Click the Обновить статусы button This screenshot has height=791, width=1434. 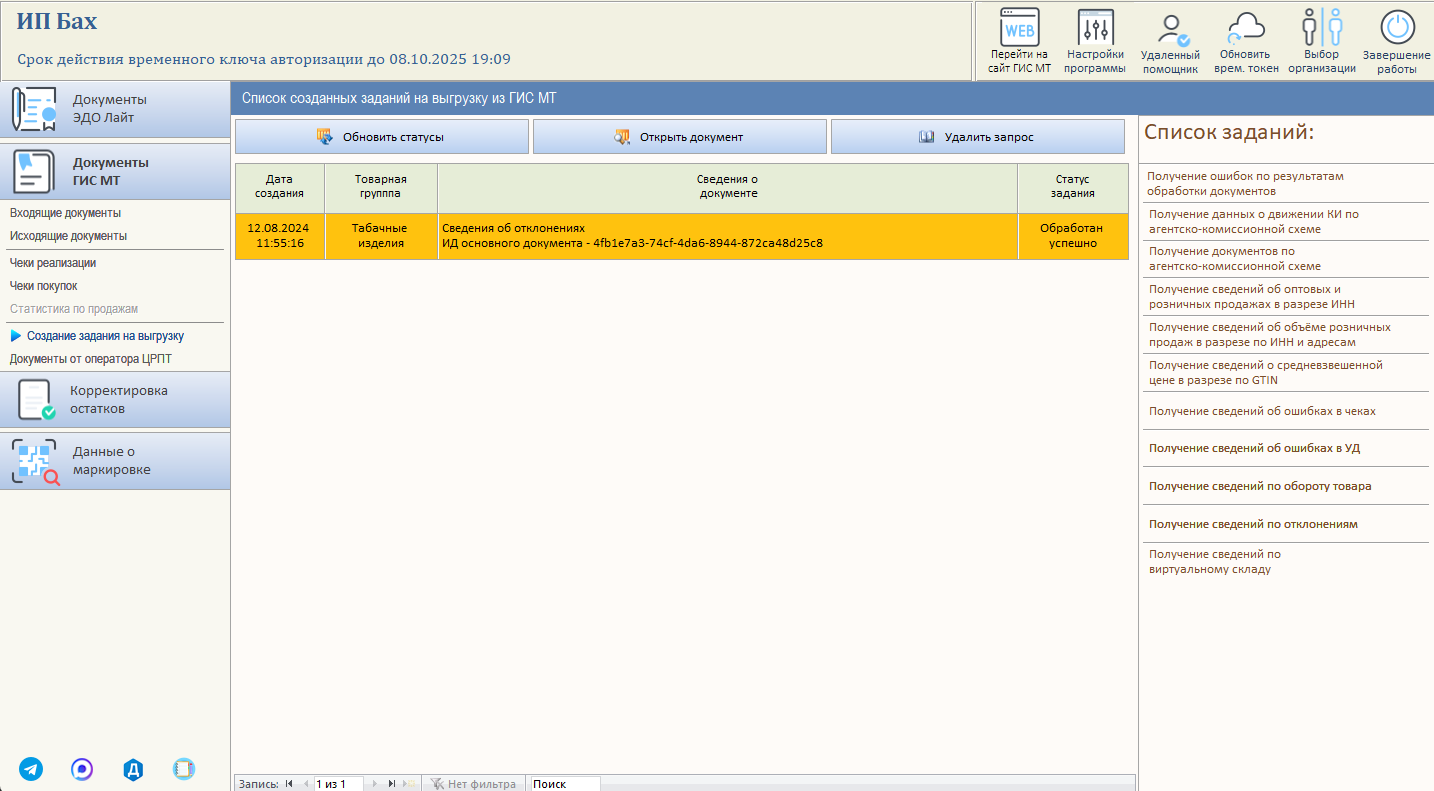[x=381, y=137]
